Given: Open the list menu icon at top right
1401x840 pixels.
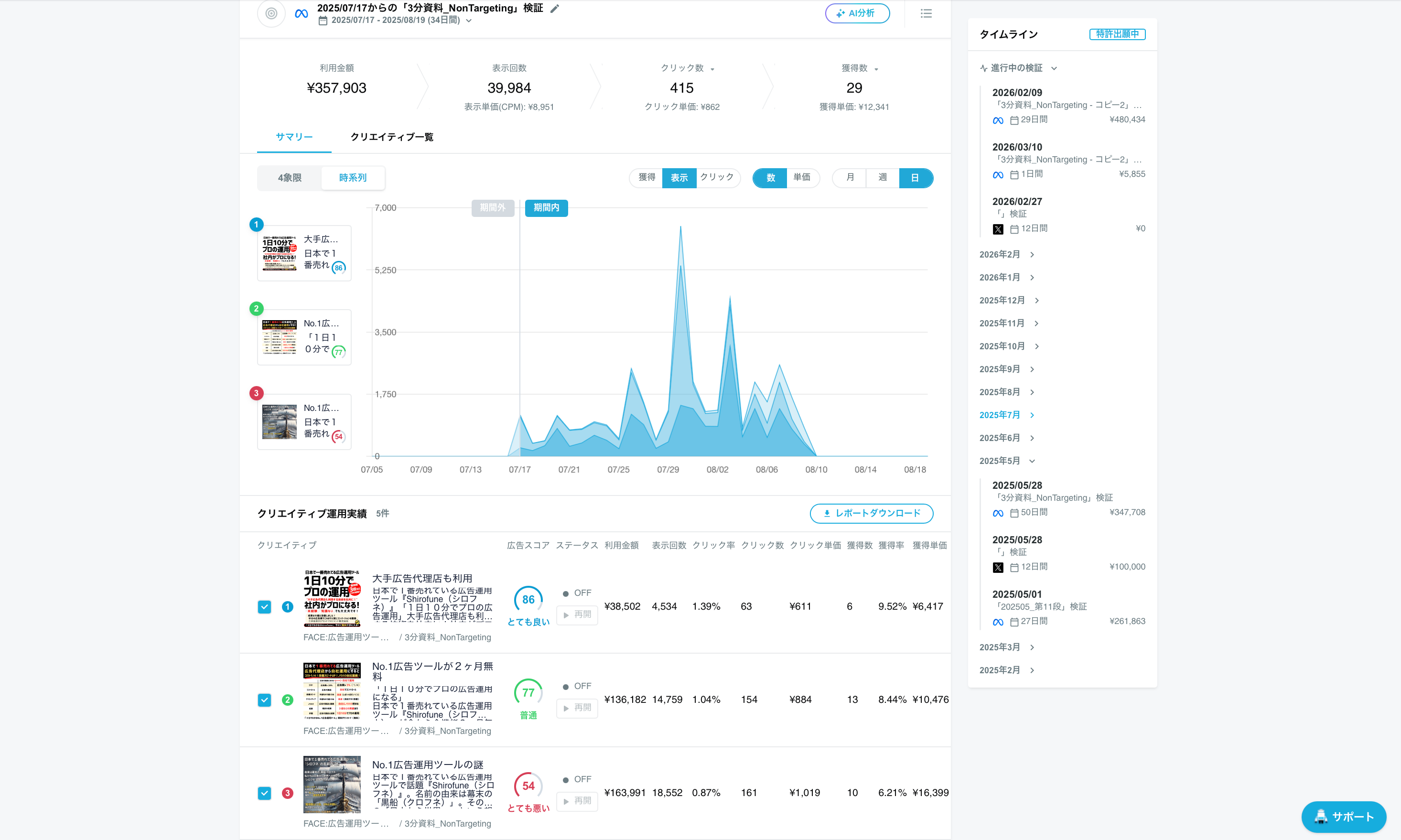Looking at the screenshot, I should tap(926, 13).
